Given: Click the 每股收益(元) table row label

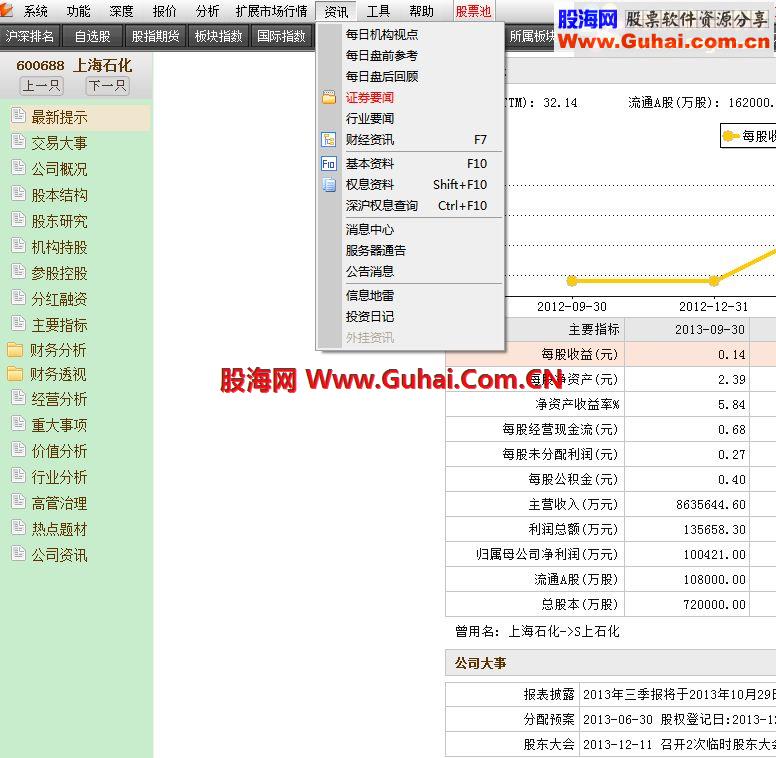Looking at the screenshot, I should 579,354.
